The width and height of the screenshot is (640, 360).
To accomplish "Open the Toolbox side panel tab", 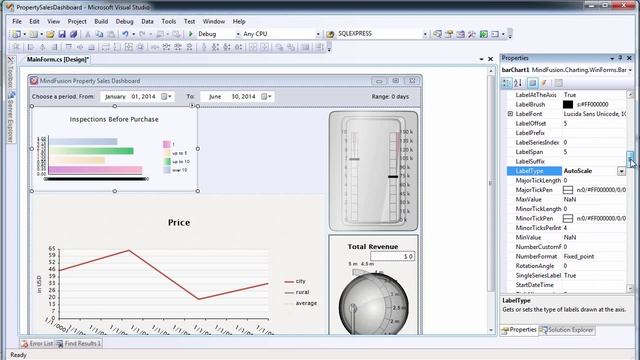I will pyautogui.click(x=11, y=73).
